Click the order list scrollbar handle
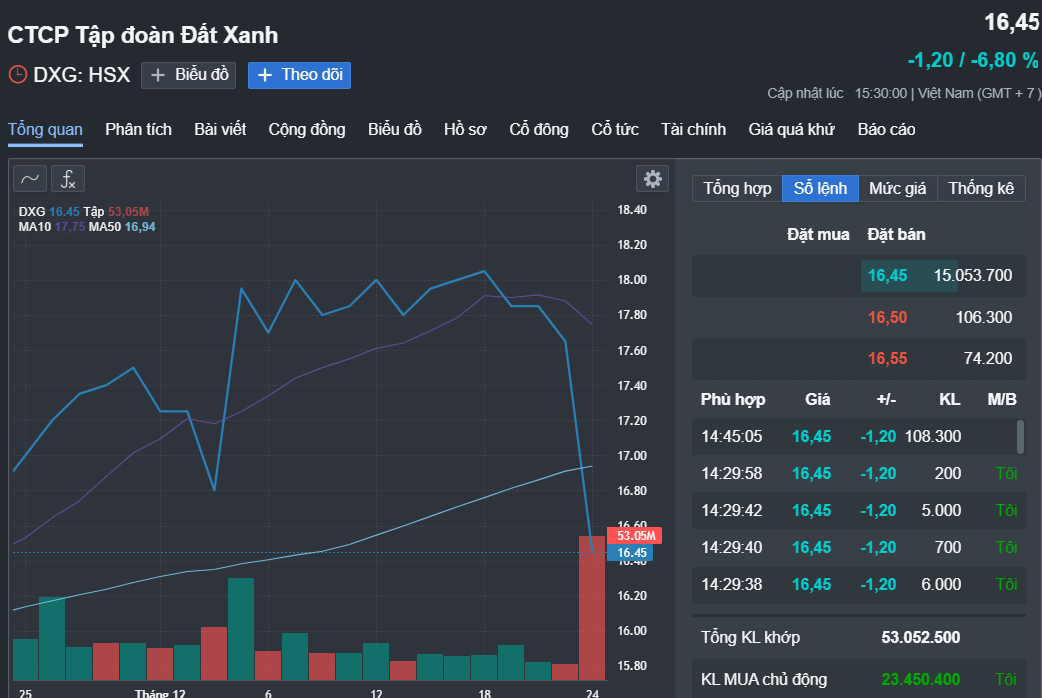 pyautogui.click(x=1020, y=437)
